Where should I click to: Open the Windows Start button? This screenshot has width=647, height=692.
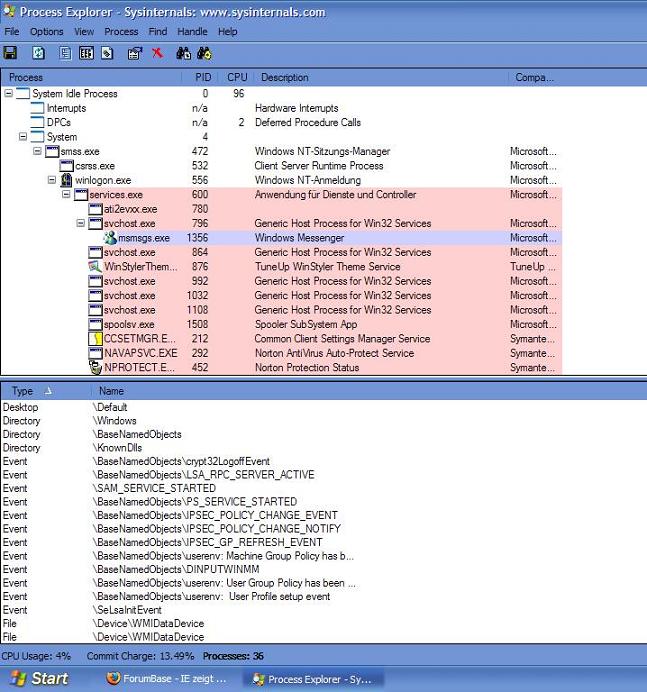click(39, 678)
